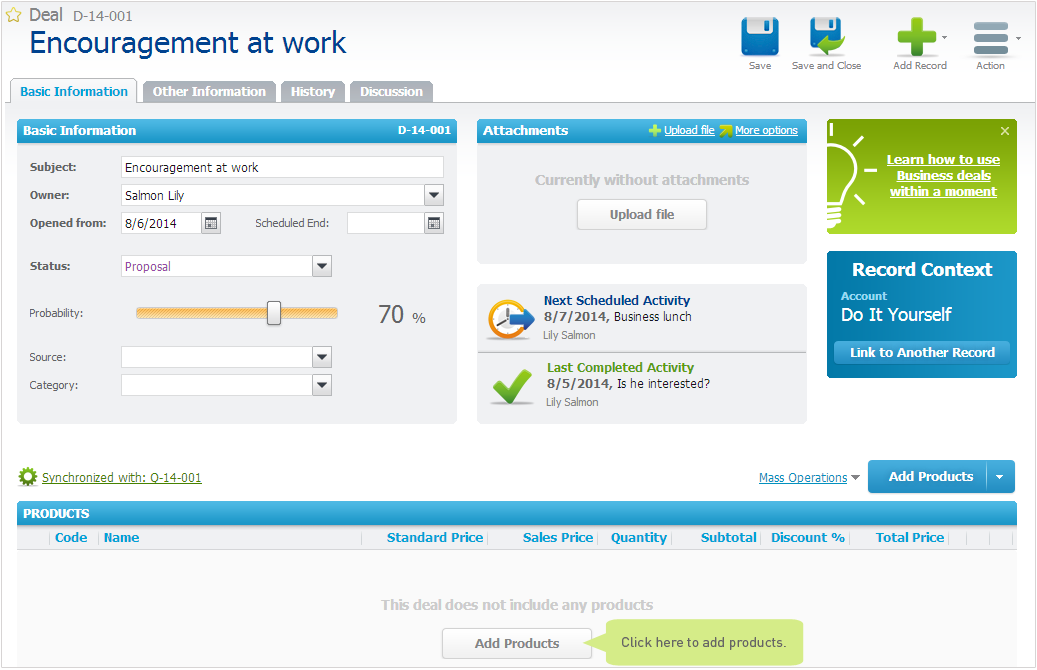
Task: Click Business lunch scheduled activity text
Action: coord(653,317)
